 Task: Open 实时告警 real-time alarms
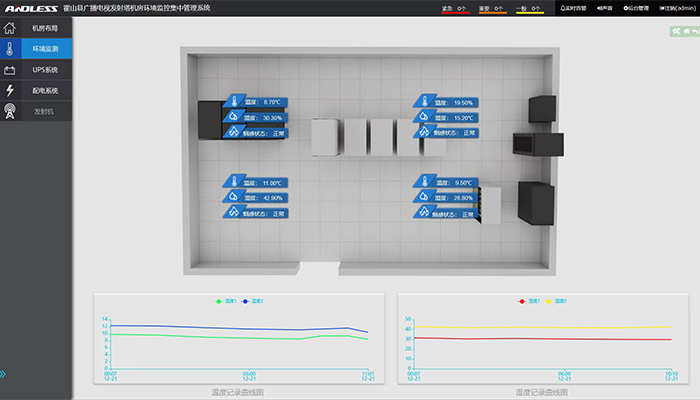(573, 8)
